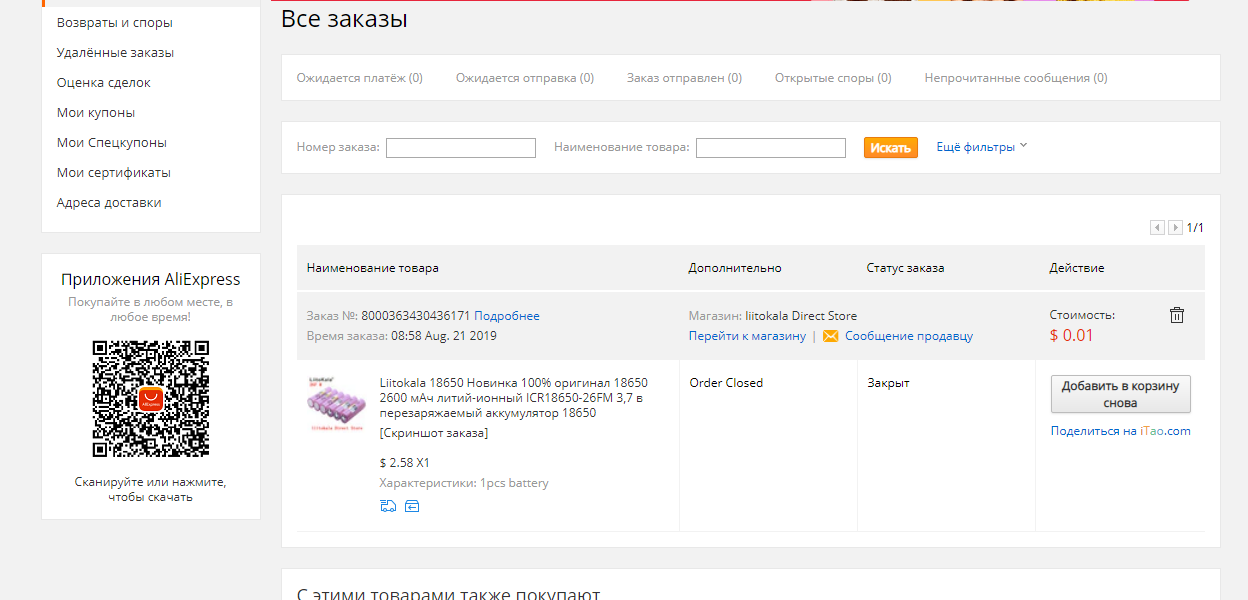Viewport: 1248px width, 600px height.
Task: Open the Подробнее order details link
Action: tap(507, 316)
